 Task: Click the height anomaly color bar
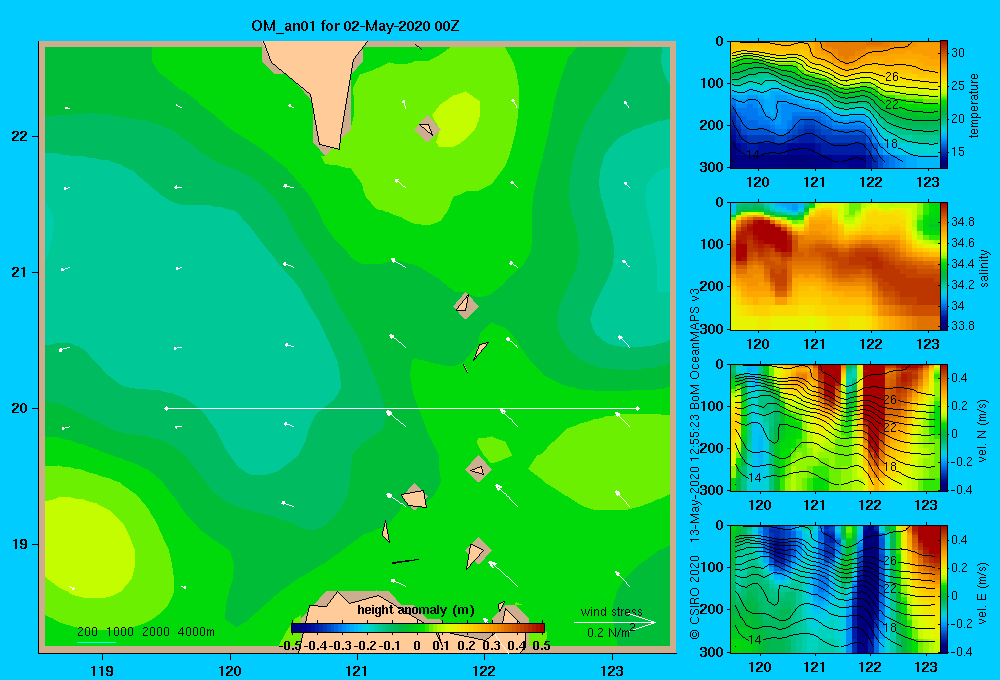pos(418,628)
